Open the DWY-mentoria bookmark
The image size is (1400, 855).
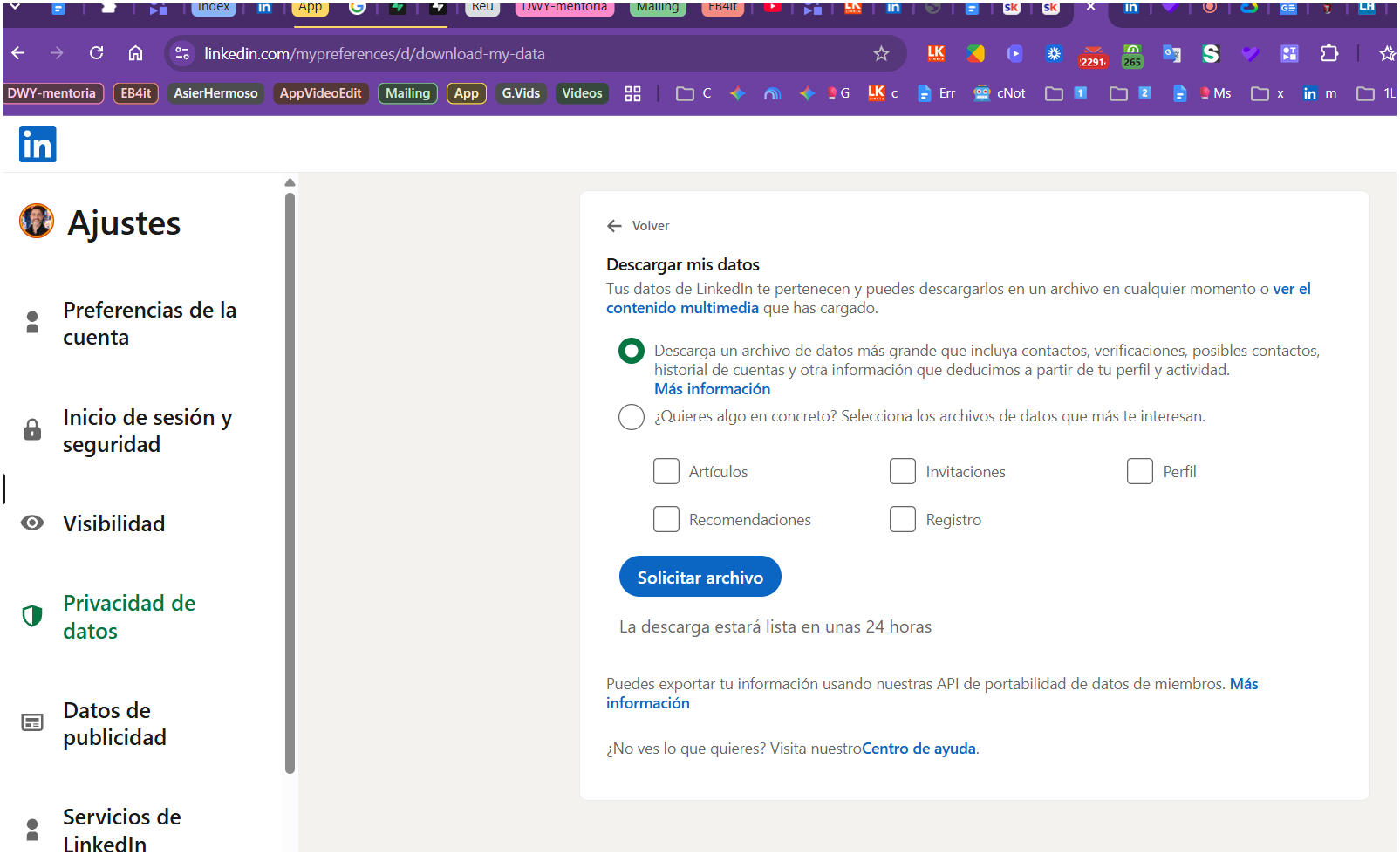(x=52, y=93)
